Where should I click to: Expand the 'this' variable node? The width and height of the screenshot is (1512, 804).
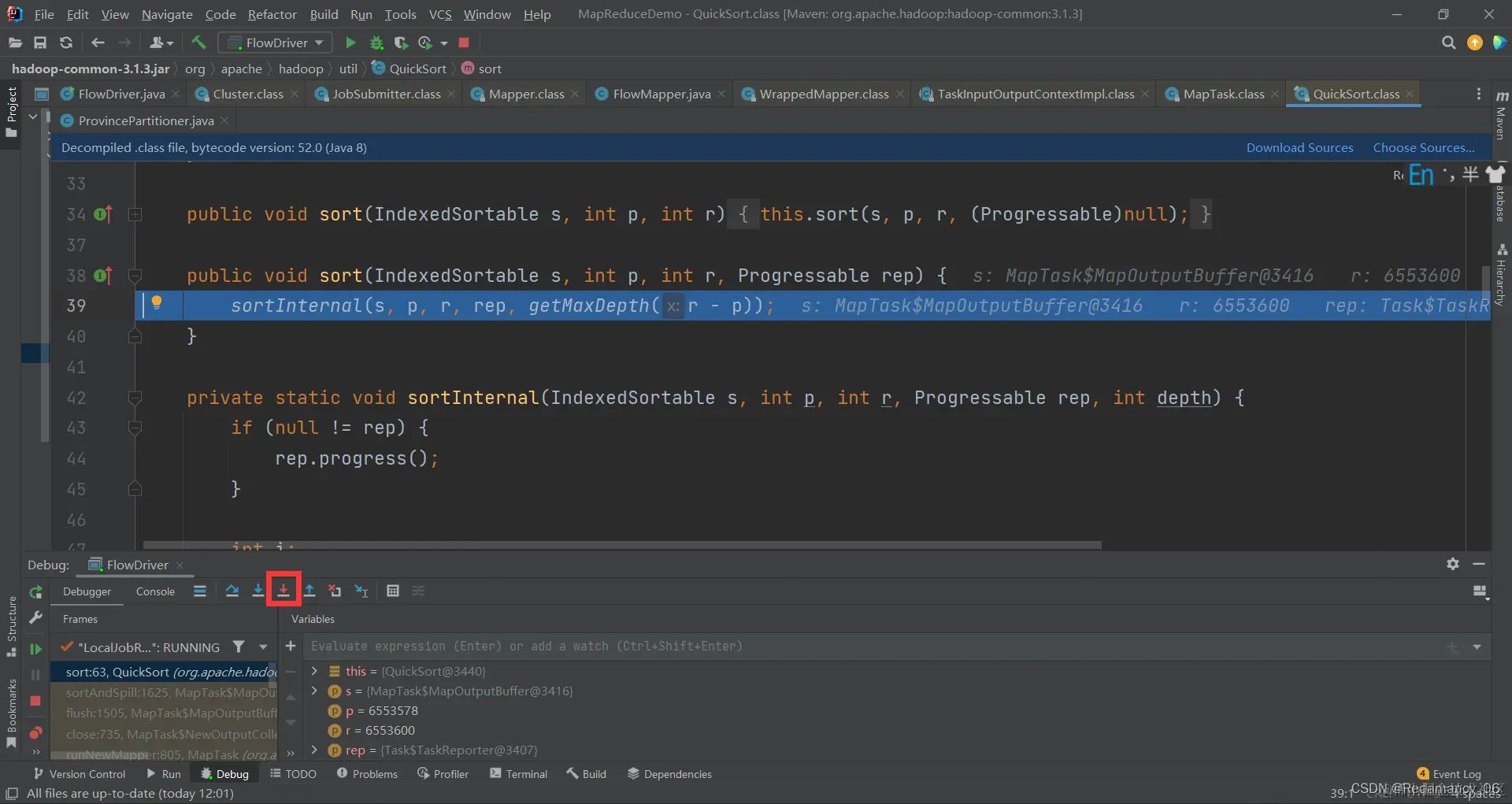coord(314,671)
